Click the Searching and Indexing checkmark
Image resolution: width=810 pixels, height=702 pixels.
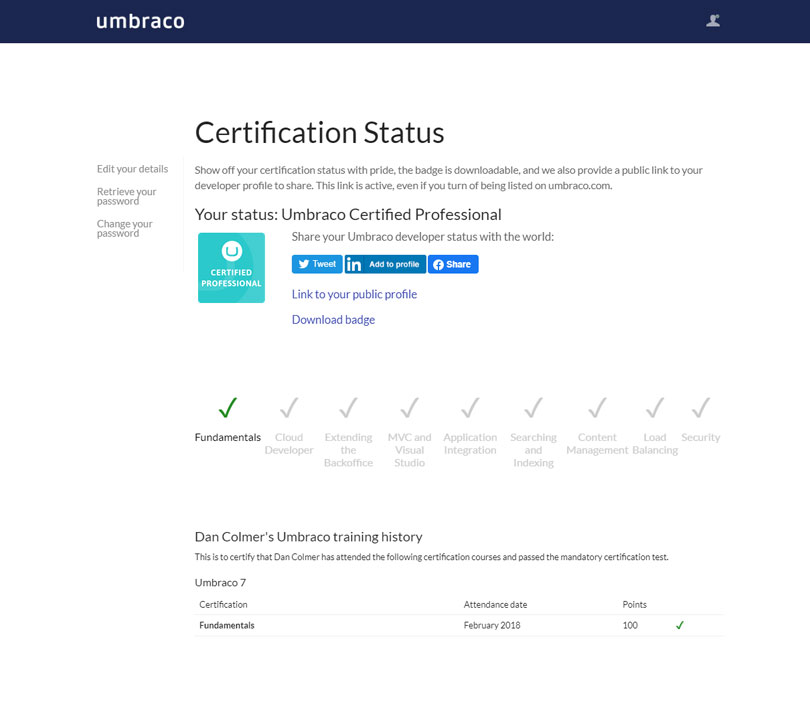(x=533, y=407)
